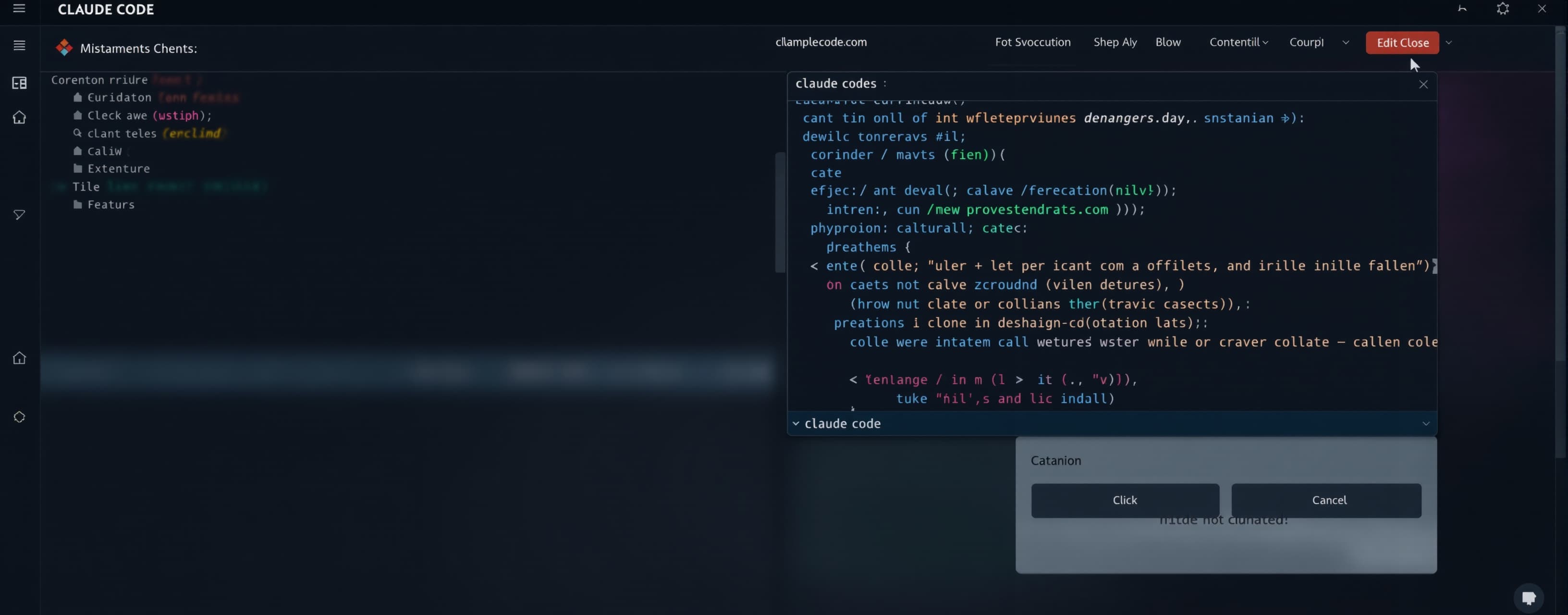1568x615 pixels.
Task: Click the CLAUDE CODE title text
Action: pyautogui.click(x=106, y=9)
